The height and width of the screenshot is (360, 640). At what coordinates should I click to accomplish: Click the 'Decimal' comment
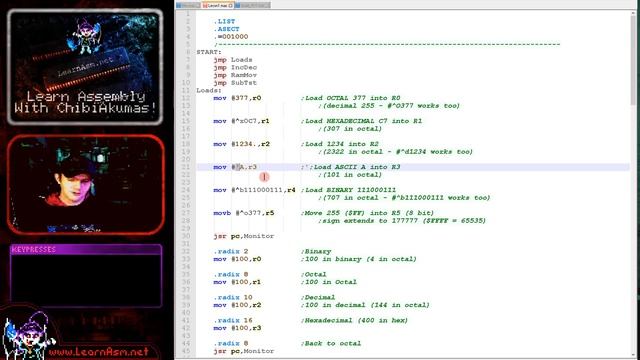tap(318, 298)
